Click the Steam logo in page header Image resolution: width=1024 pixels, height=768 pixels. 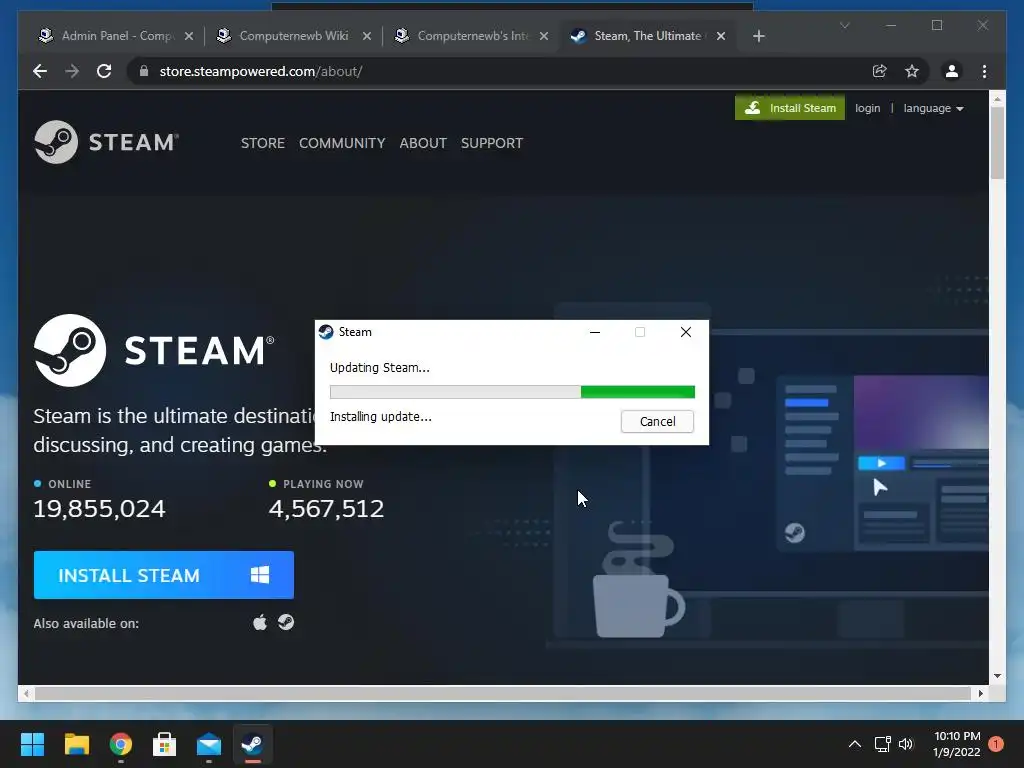click(106, 142)
